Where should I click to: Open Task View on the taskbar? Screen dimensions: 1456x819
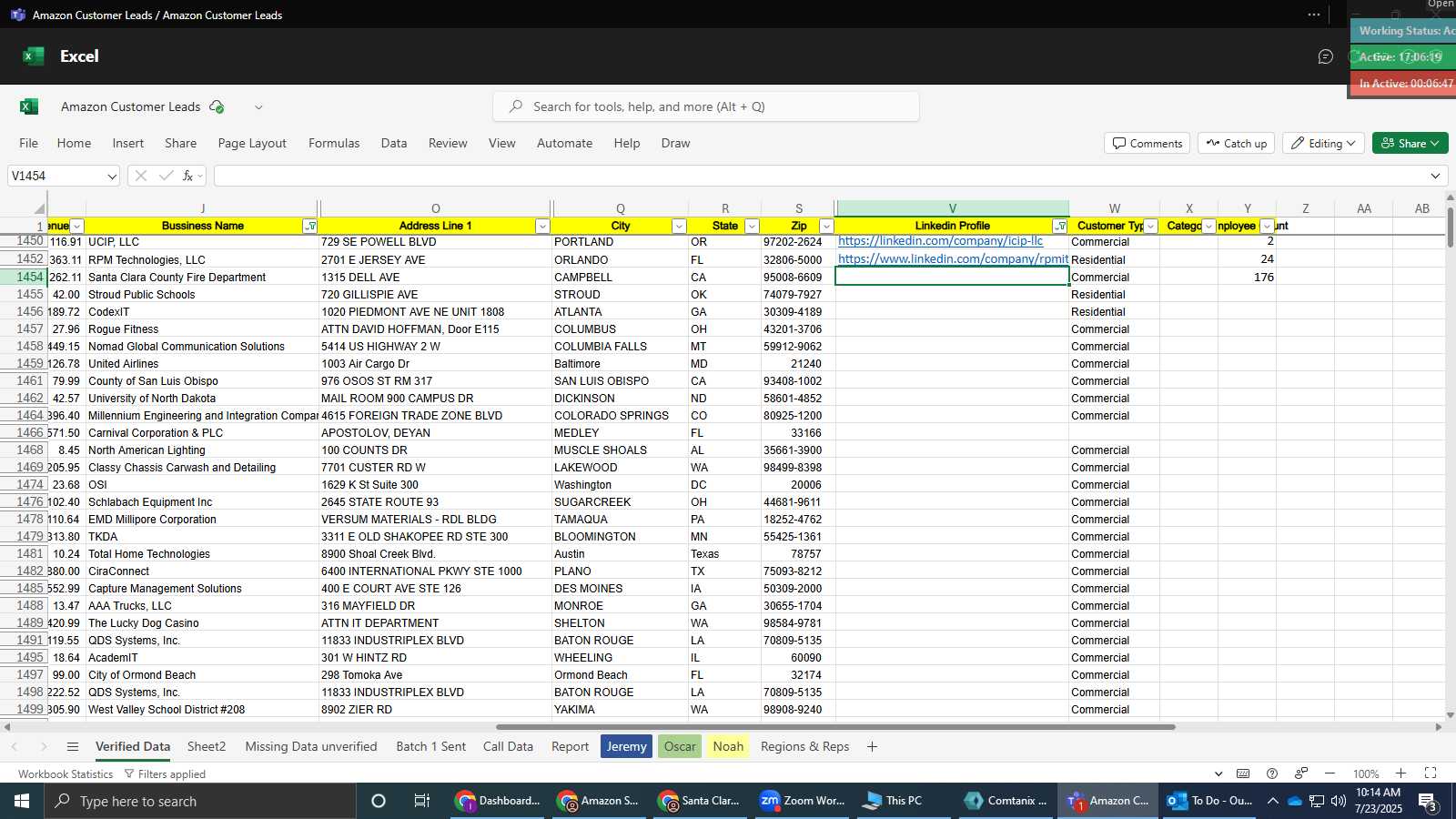click(421, 801)
